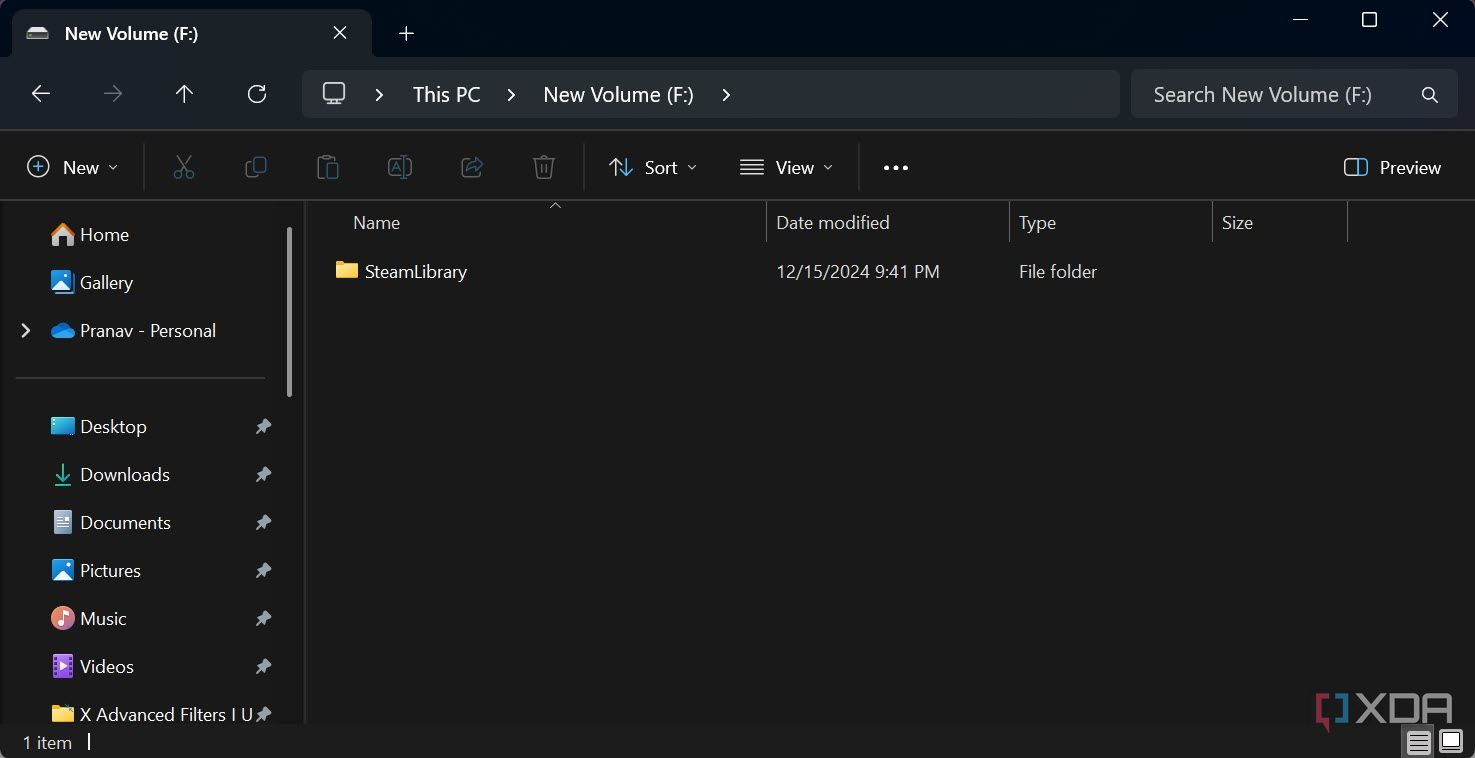Open the New dropdown menu
Screen dimensions: 1475x758
72,167
